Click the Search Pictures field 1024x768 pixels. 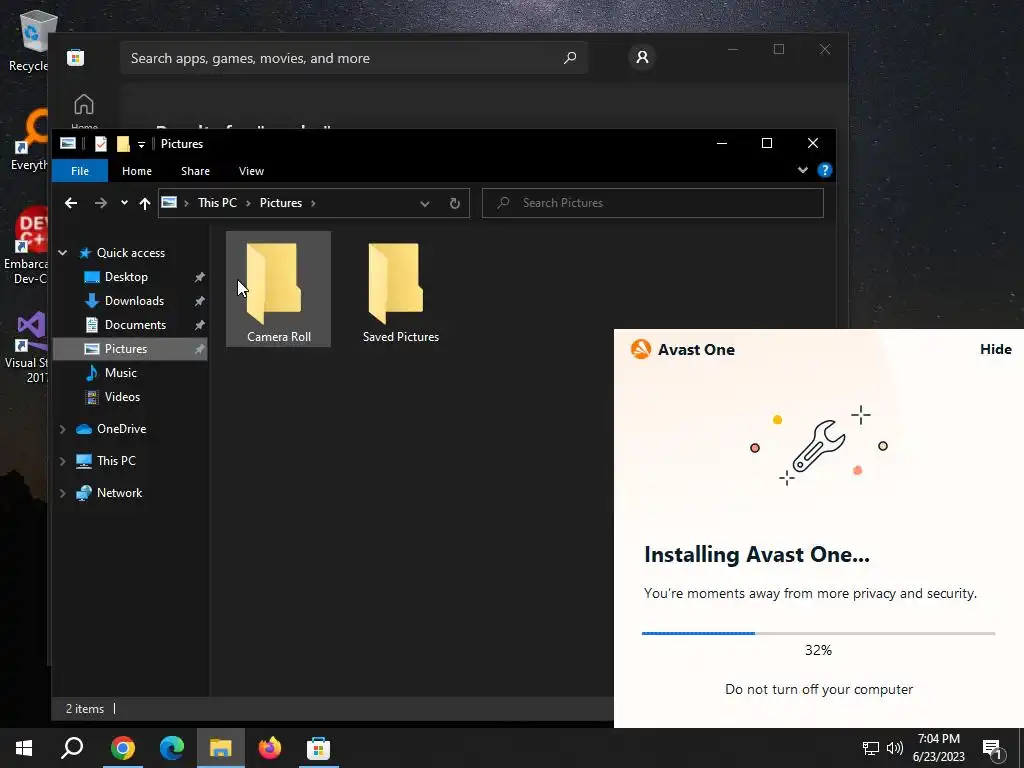point(652,203)
